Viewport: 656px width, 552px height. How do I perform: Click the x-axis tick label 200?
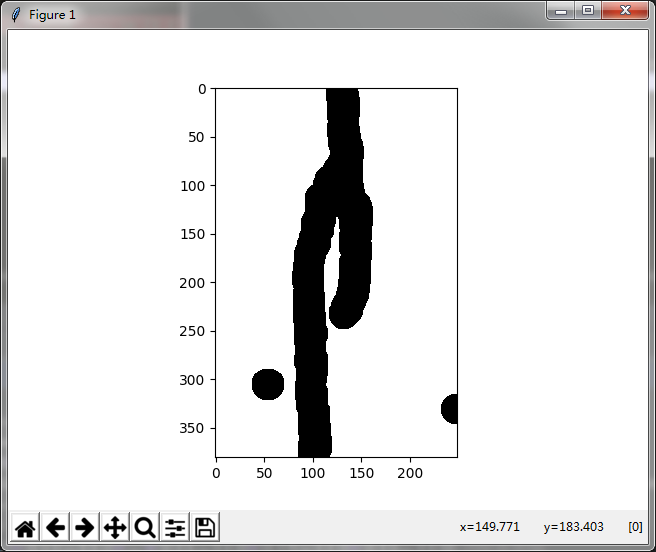pos(410,473)
